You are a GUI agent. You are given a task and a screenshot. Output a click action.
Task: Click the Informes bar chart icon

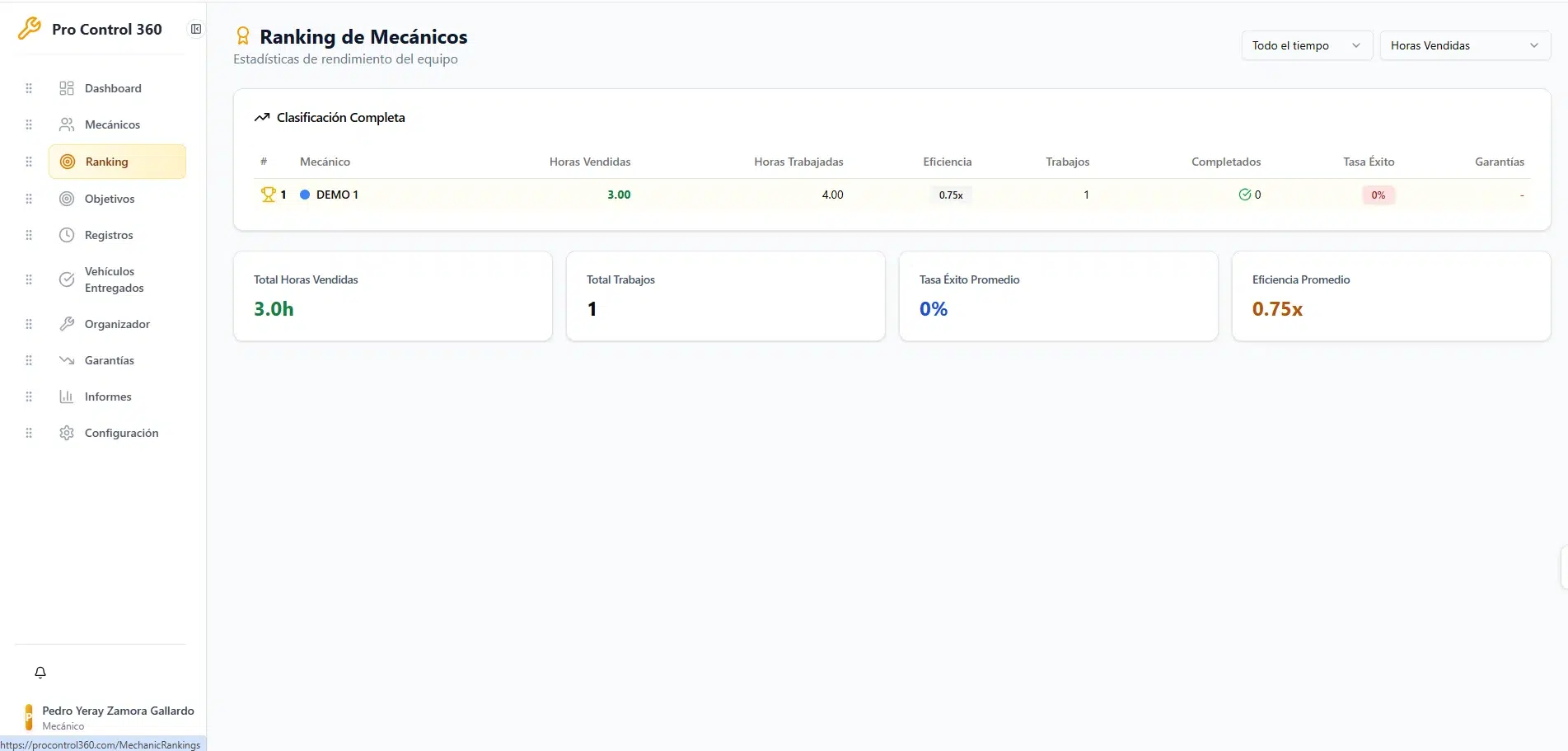[x=67, y=397]
